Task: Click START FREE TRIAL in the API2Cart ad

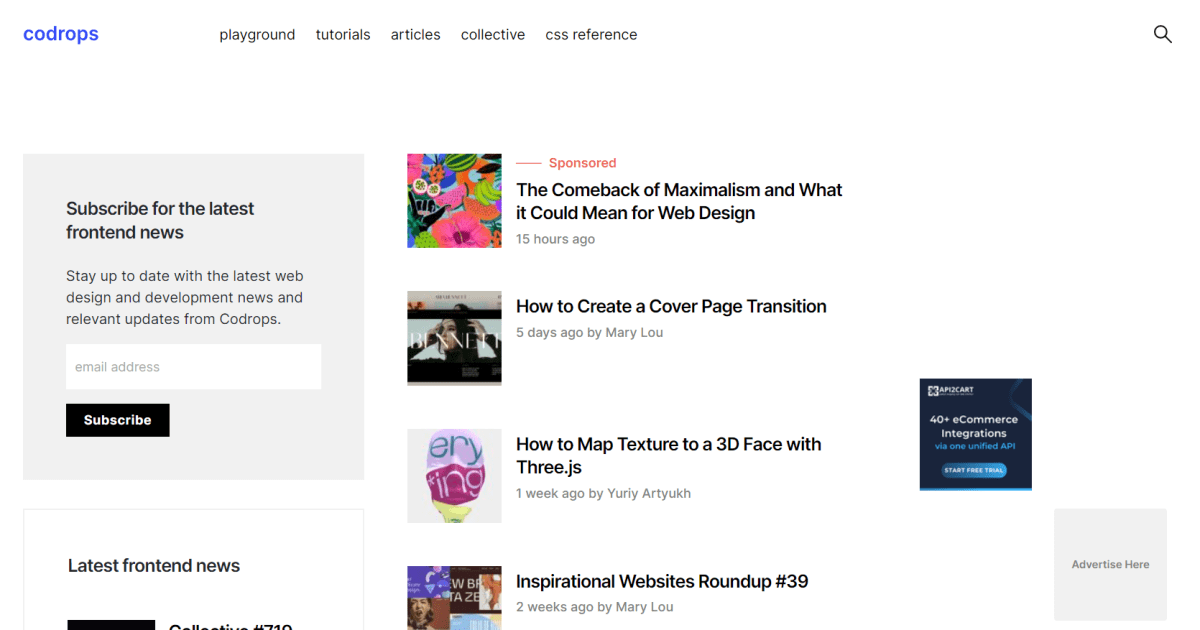Action: [x=975, y=469]
